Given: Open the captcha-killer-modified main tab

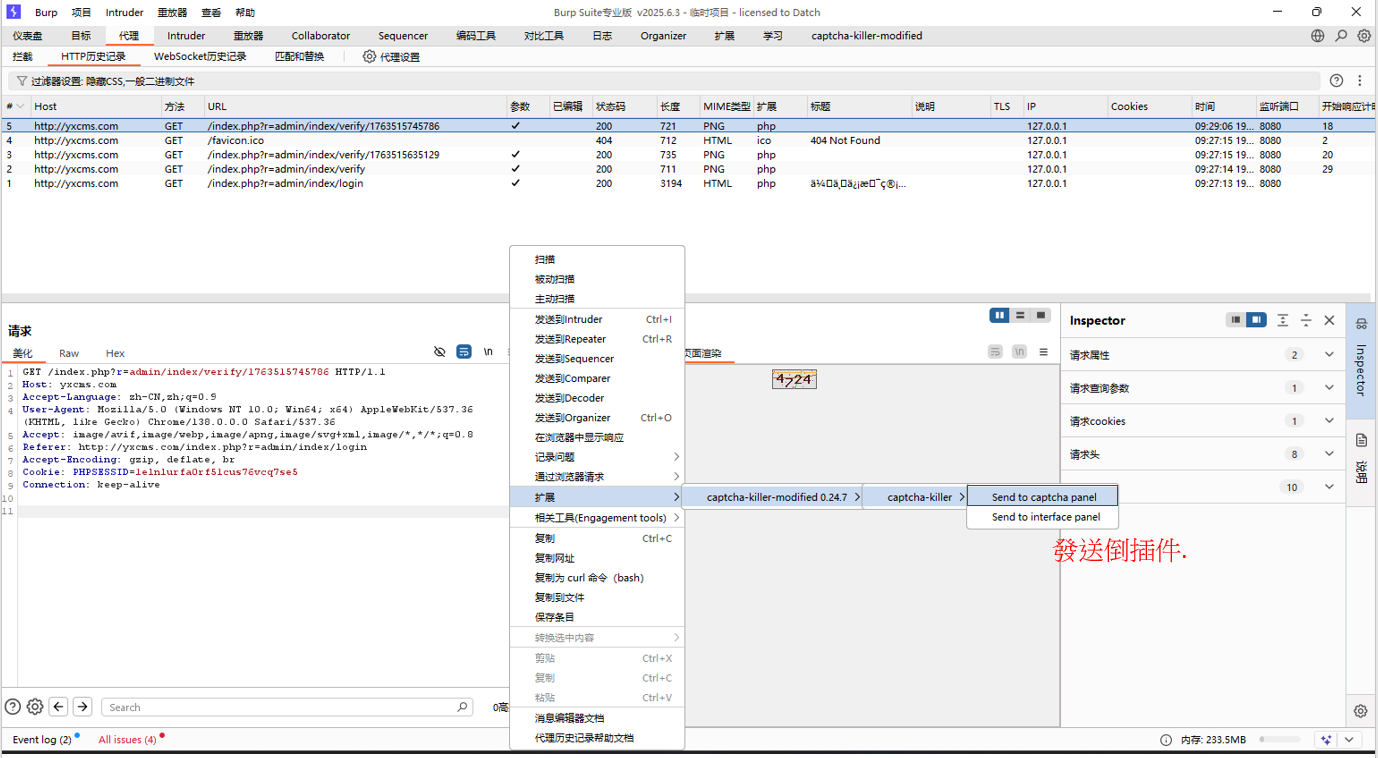Looking at the screenshot, I should pos(866,36).
